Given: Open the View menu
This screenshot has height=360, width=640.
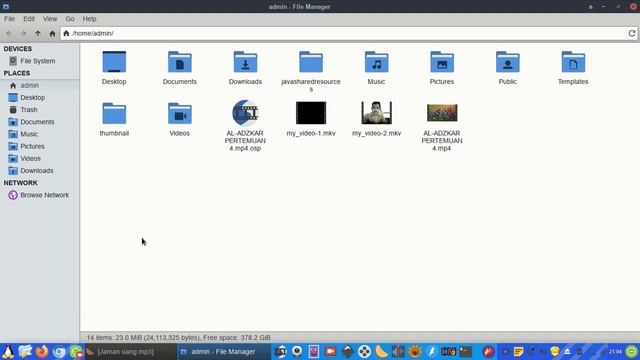Looking at the screenshot, I should click(50, 19).
